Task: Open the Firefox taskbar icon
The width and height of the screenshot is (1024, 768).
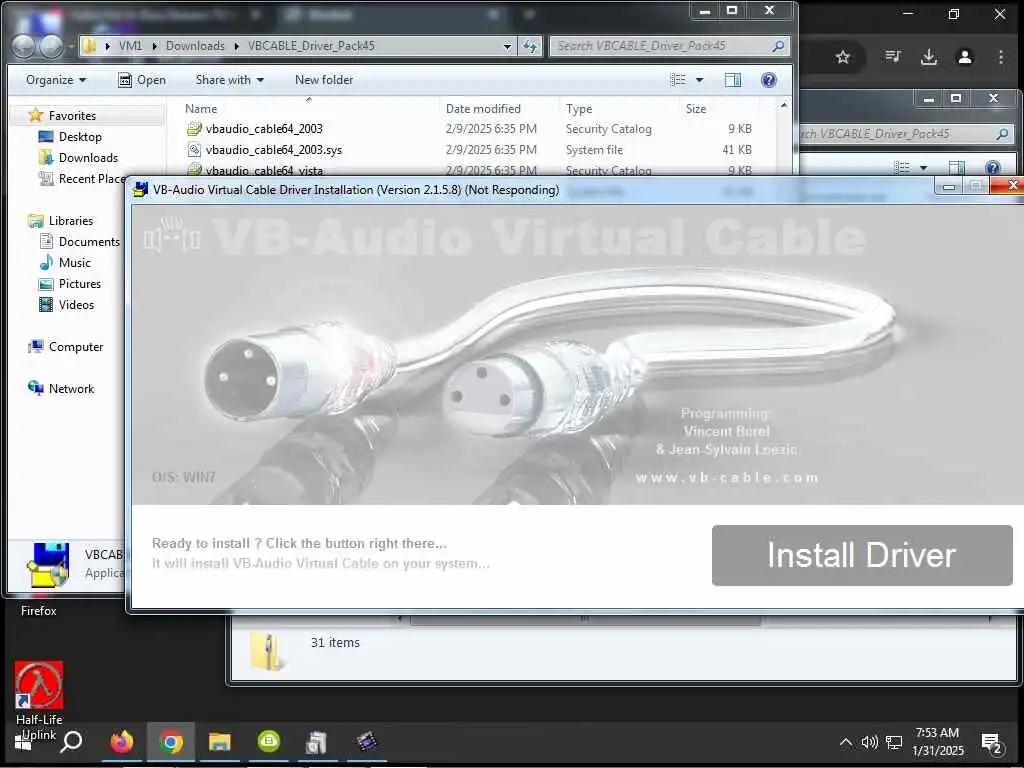Action: pyautogui.click(x=122, y=742)
